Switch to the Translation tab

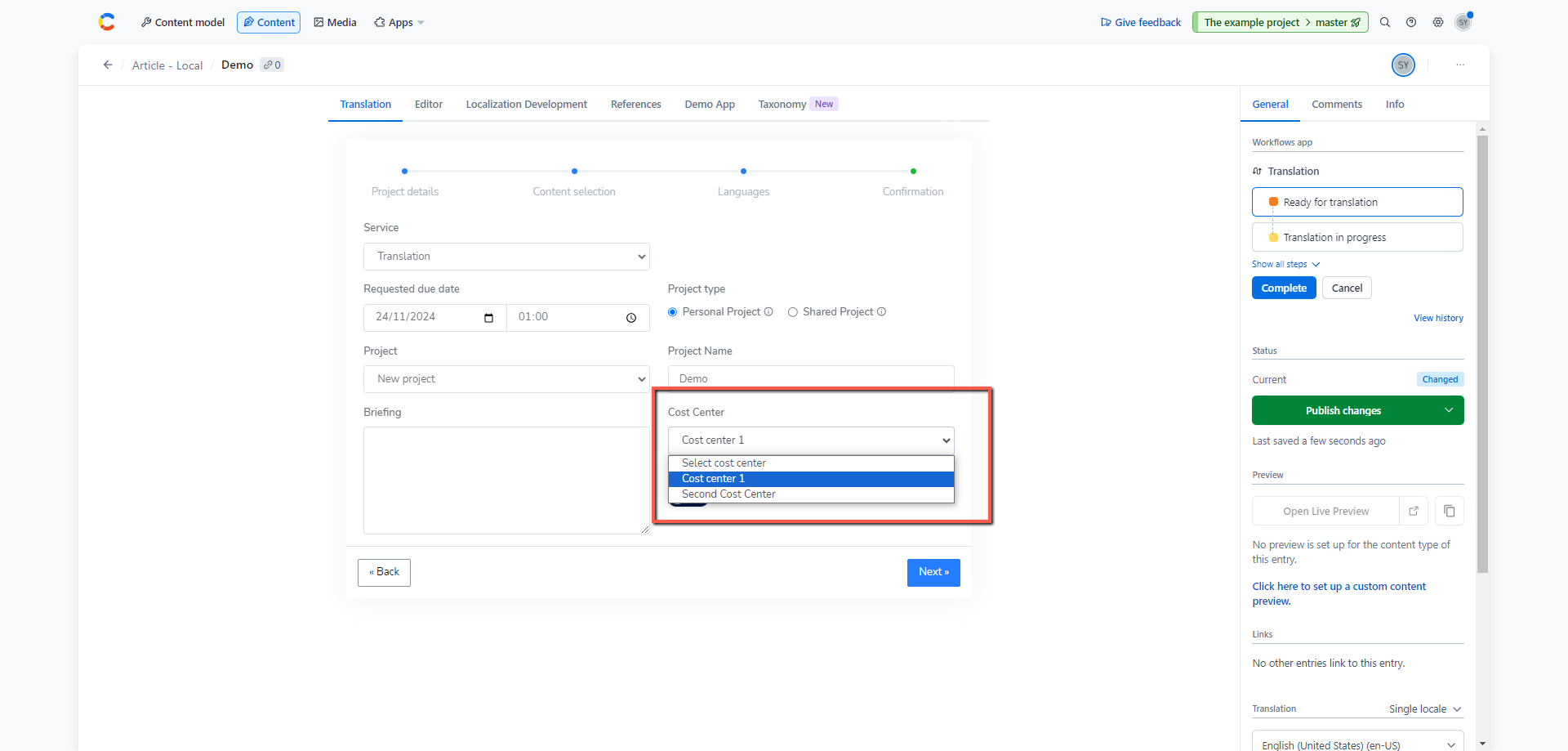coord(365,104)
